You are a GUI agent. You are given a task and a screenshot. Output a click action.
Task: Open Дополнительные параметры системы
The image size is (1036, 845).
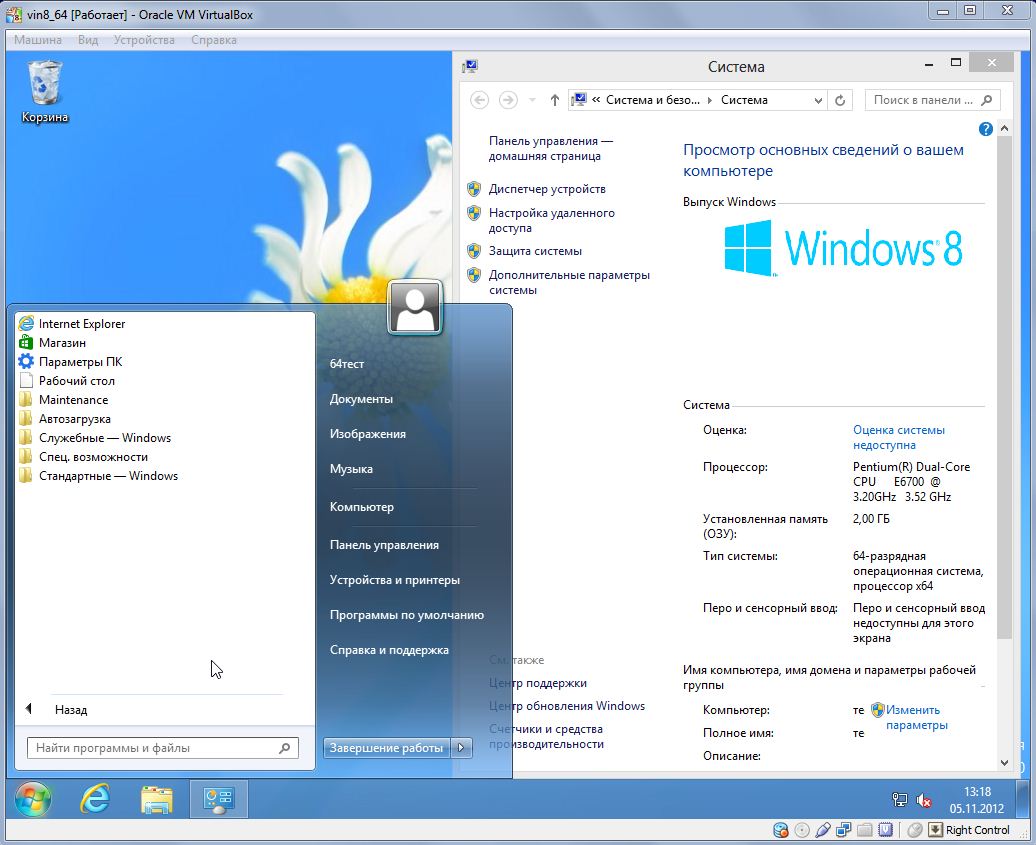(569, 283)
